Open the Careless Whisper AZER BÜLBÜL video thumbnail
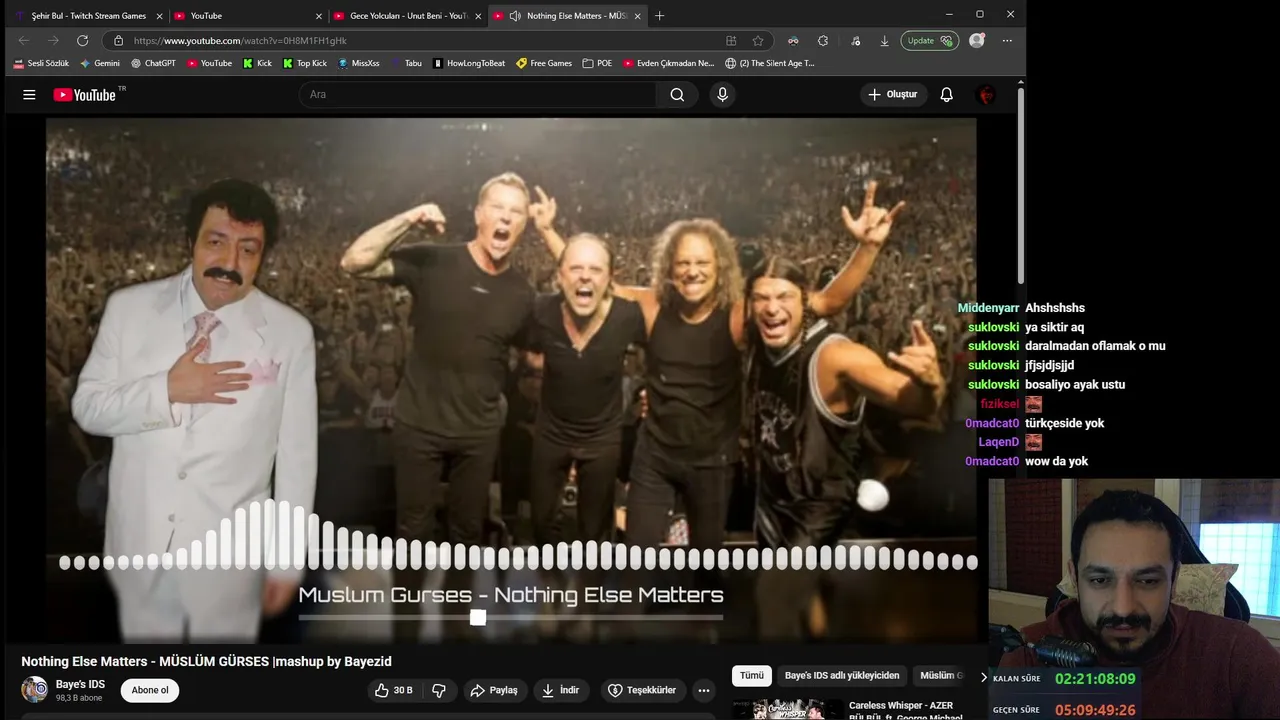The height and width of the screenshot is (720, 1280). pos(788,710)
